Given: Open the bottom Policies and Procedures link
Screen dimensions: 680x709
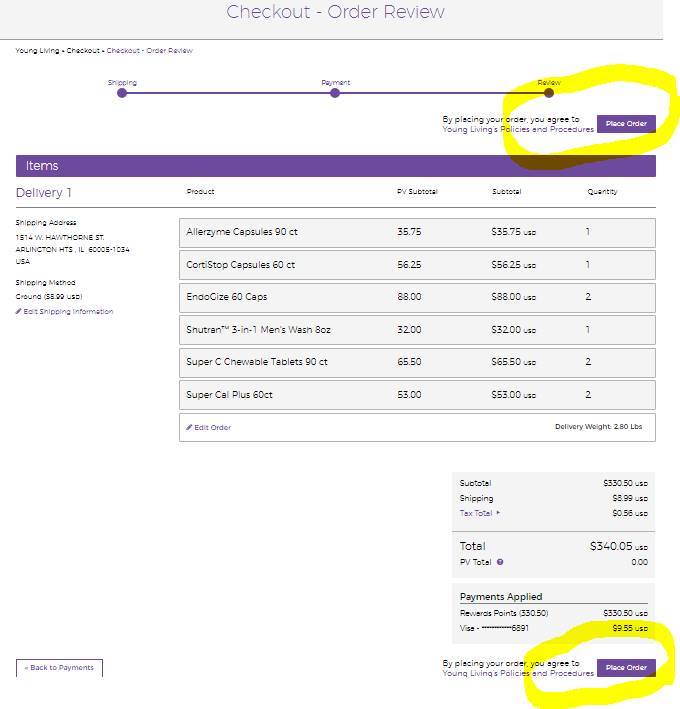Looking at the screenshot, I should pyautogui.click(x=518, y=673).
